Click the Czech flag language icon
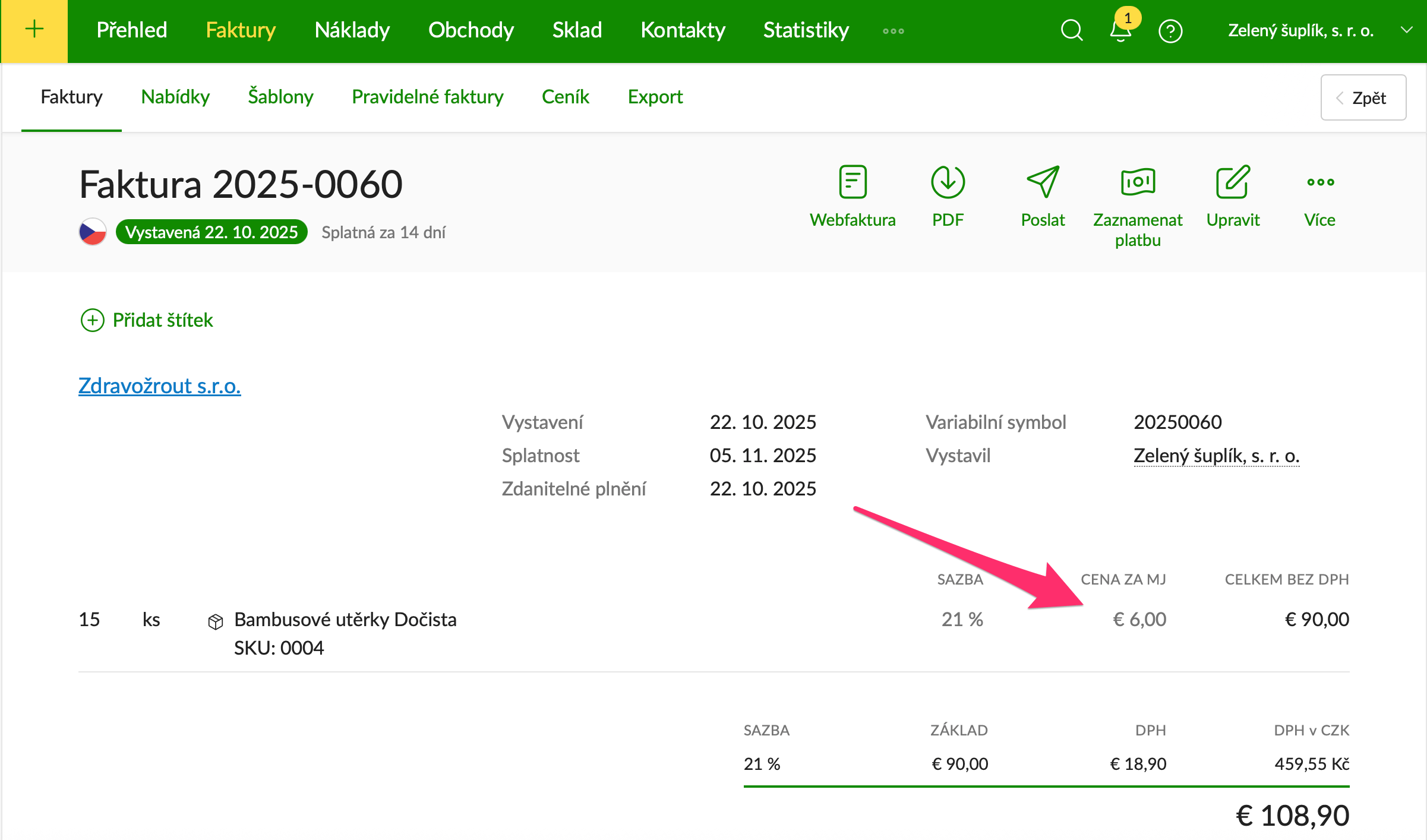1427x840 pixels. (x=93, y=232)
